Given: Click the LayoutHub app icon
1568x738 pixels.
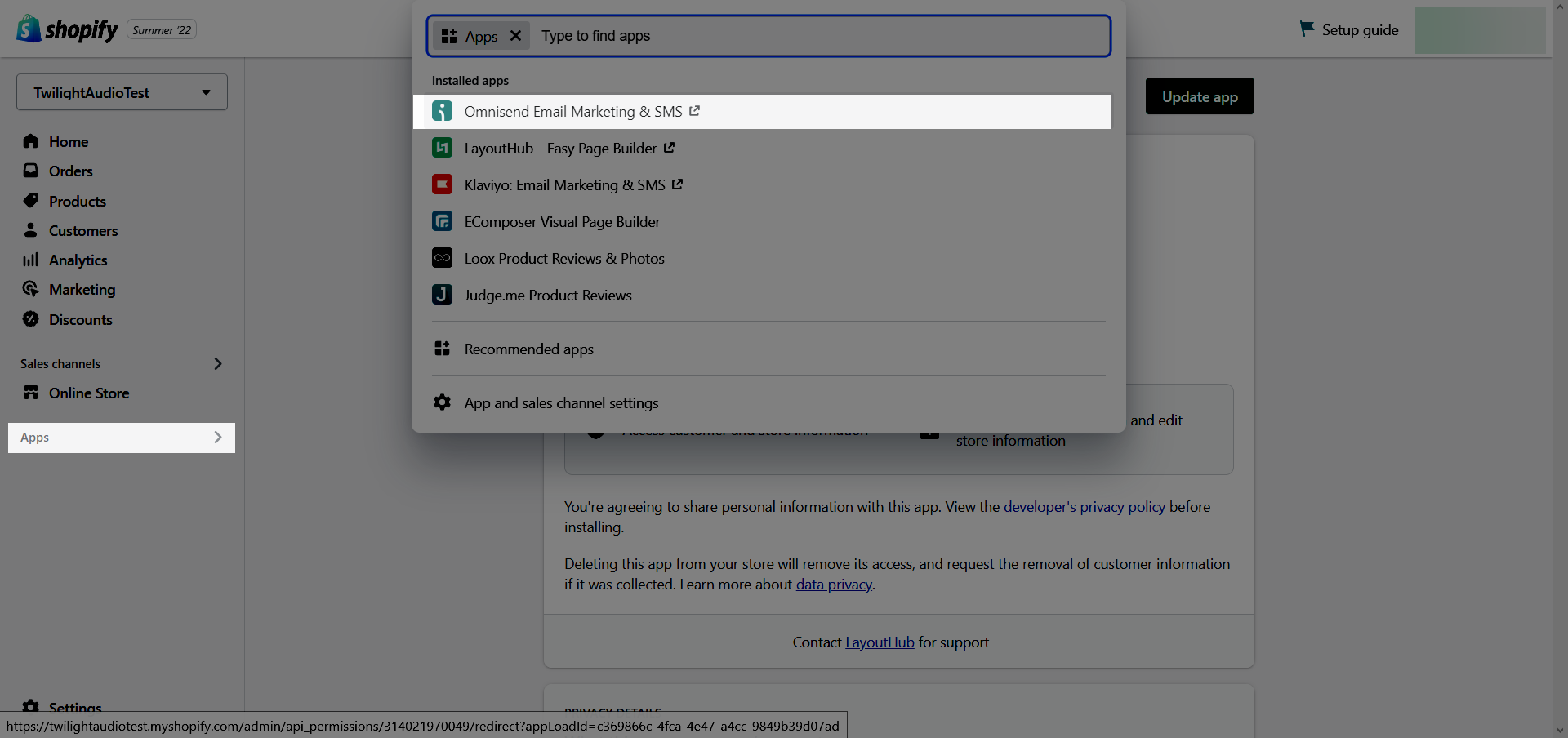Looking at the screenshot, I should point(442,148).
